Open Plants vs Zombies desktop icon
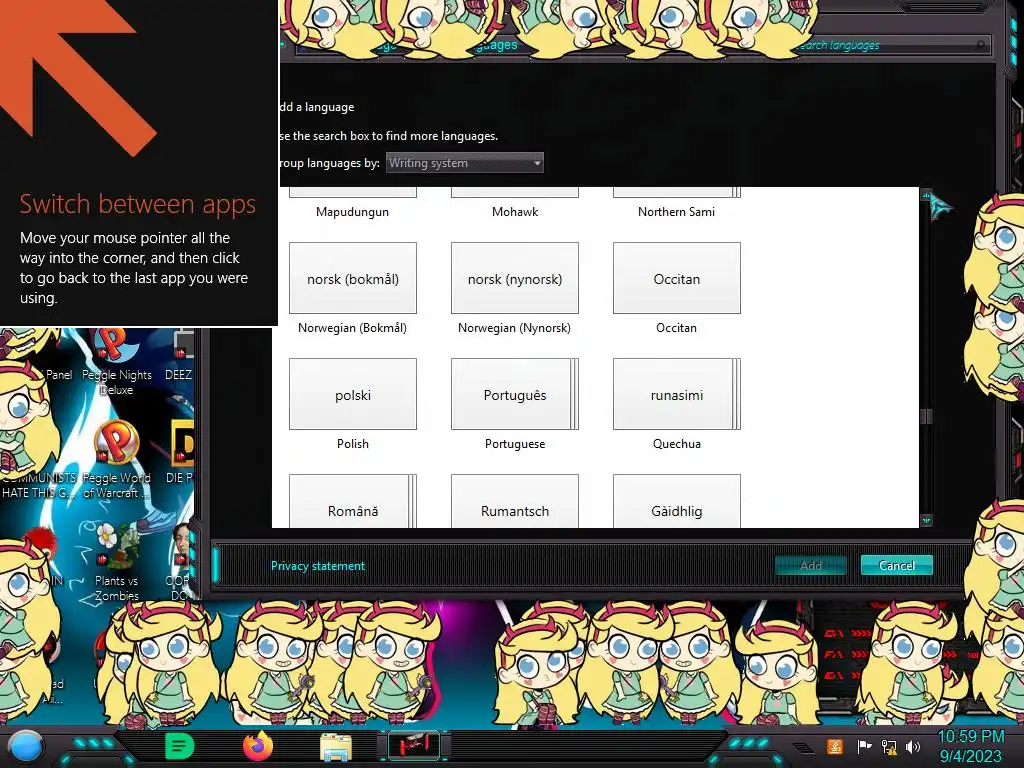 point(116,562)
